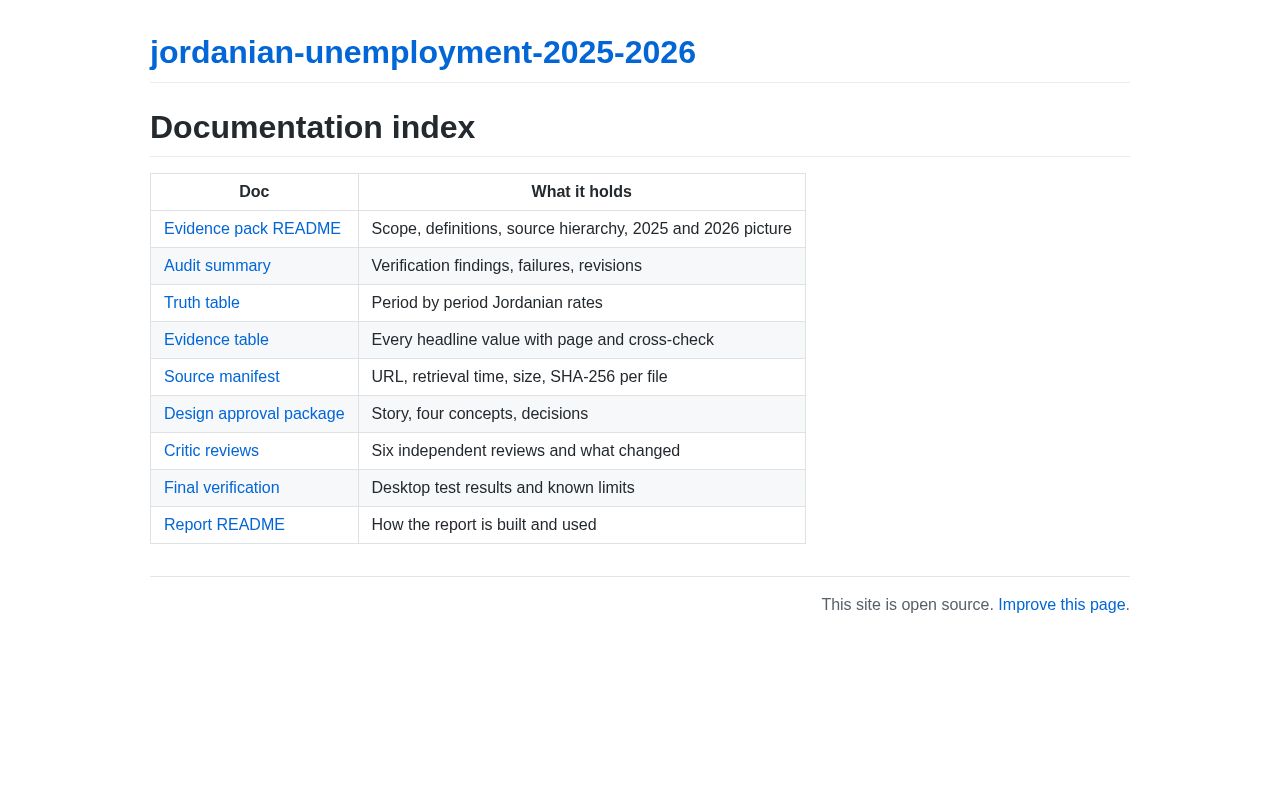Select text 'How the report is built and used'
This screenshot has width=1280, height=800.
(484, 525)
